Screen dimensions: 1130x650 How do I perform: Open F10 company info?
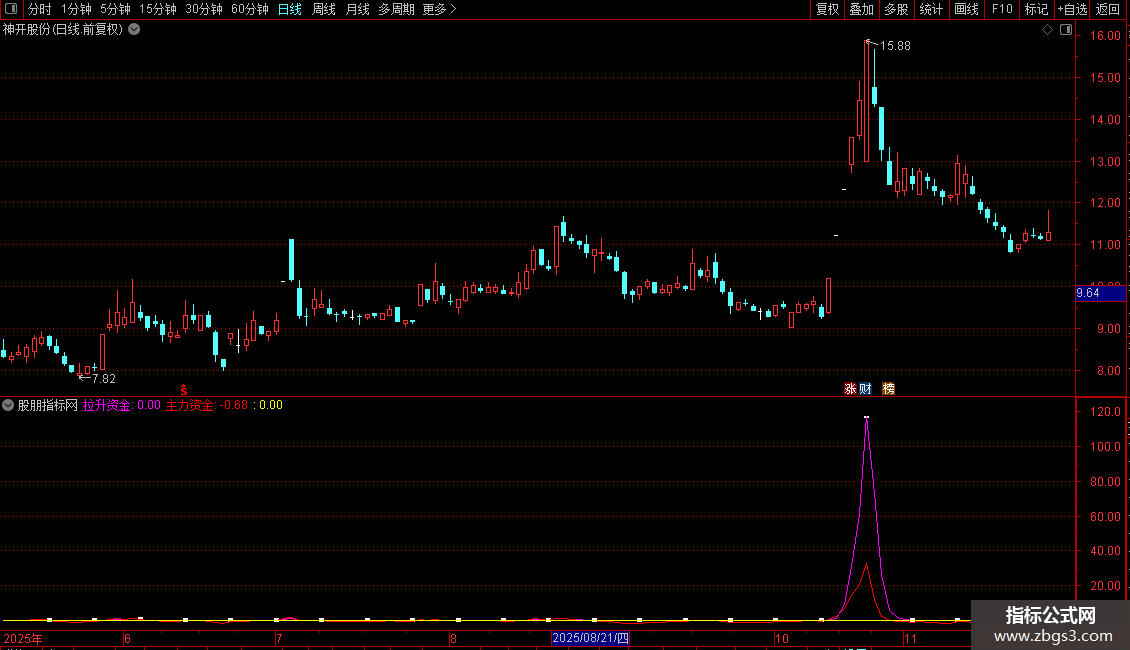tap(1002, 9)
